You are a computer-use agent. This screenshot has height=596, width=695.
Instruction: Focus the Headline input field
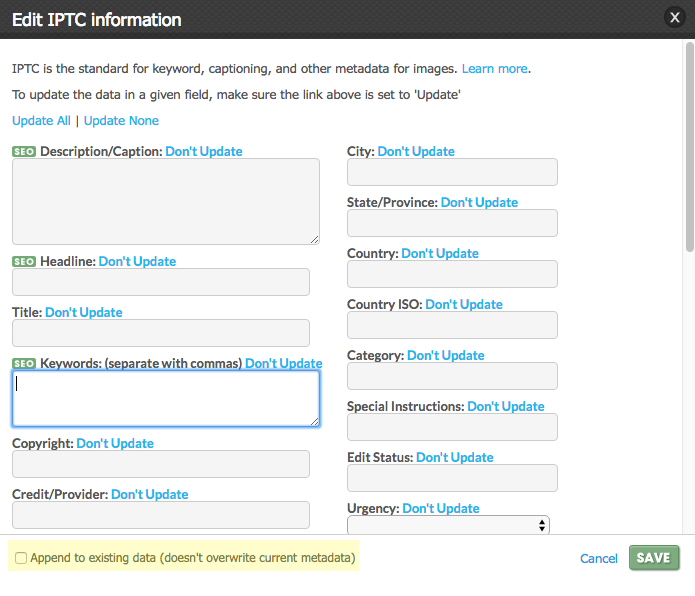pyautogui.click(x=161, y=282)
